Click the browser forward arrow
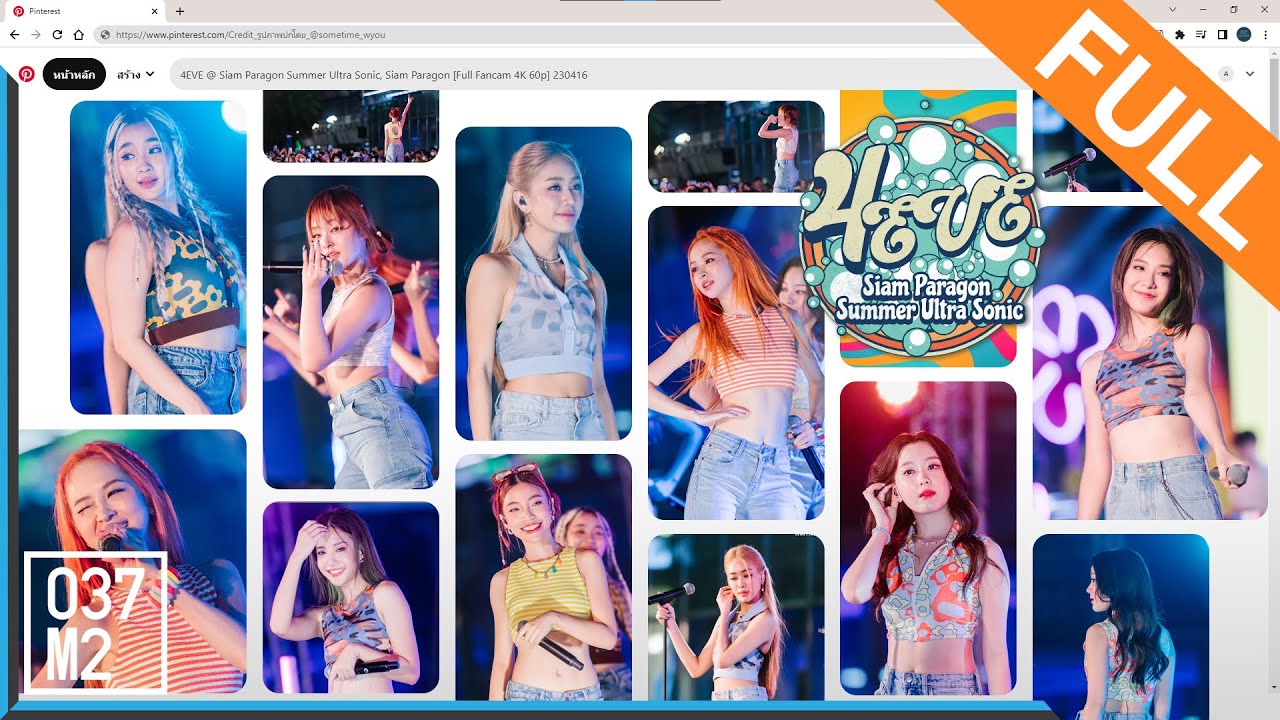1280x720 pixels. pos(36,34)
